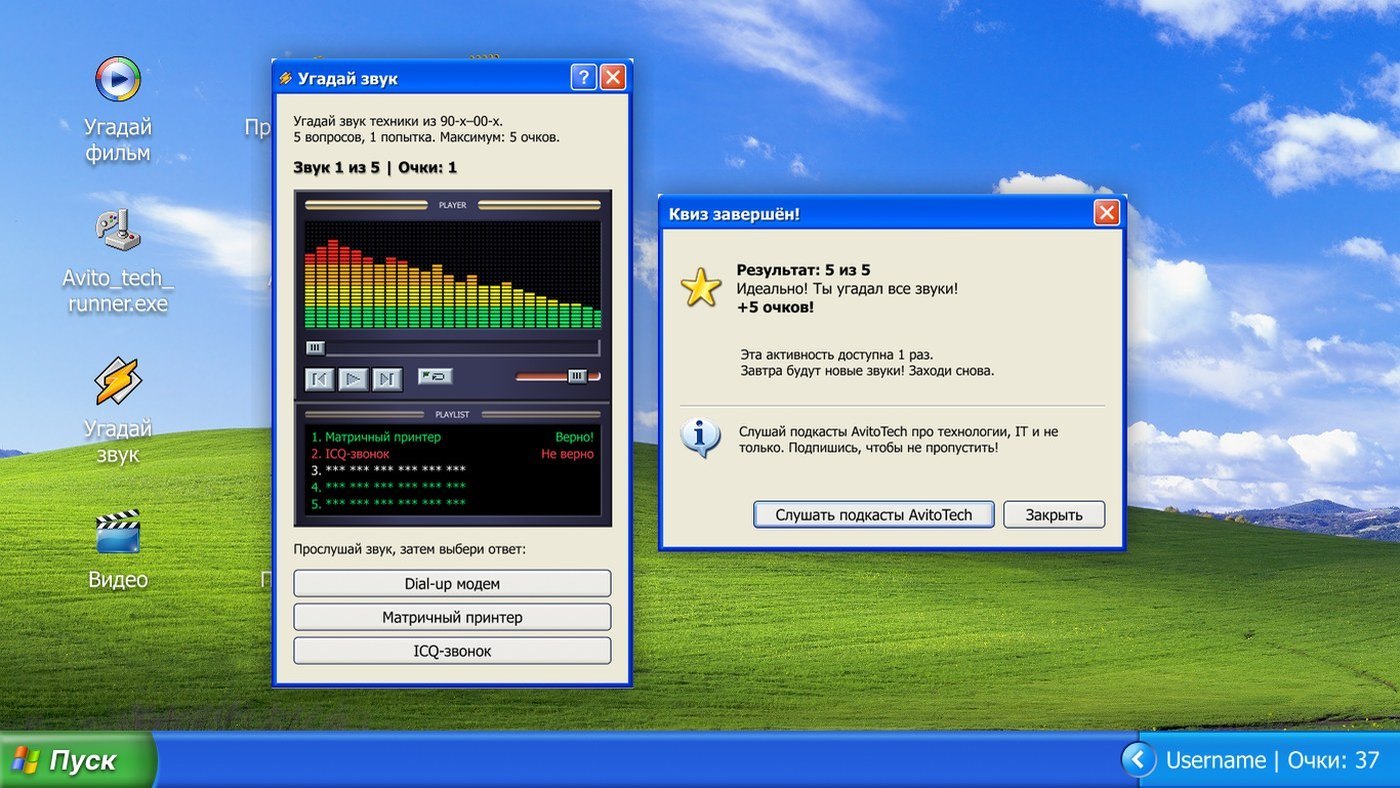Viewport: 1400px width, 788px height.
Task: Click the lightning icon in Угадай звук title bar
Action: click(x=285, y=78)
